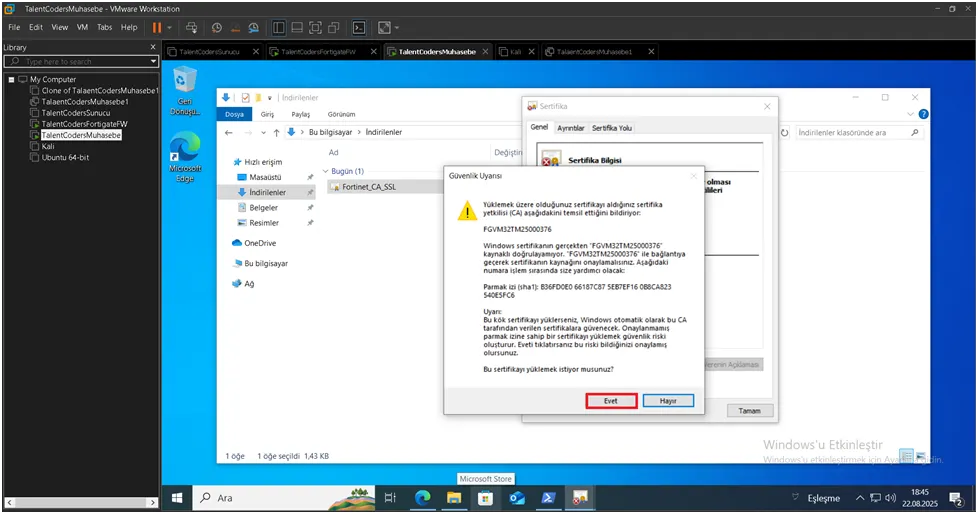Click the stretch guest display icon
The image size is (978, 514).
pyautogui.click(x=384, y=27)
